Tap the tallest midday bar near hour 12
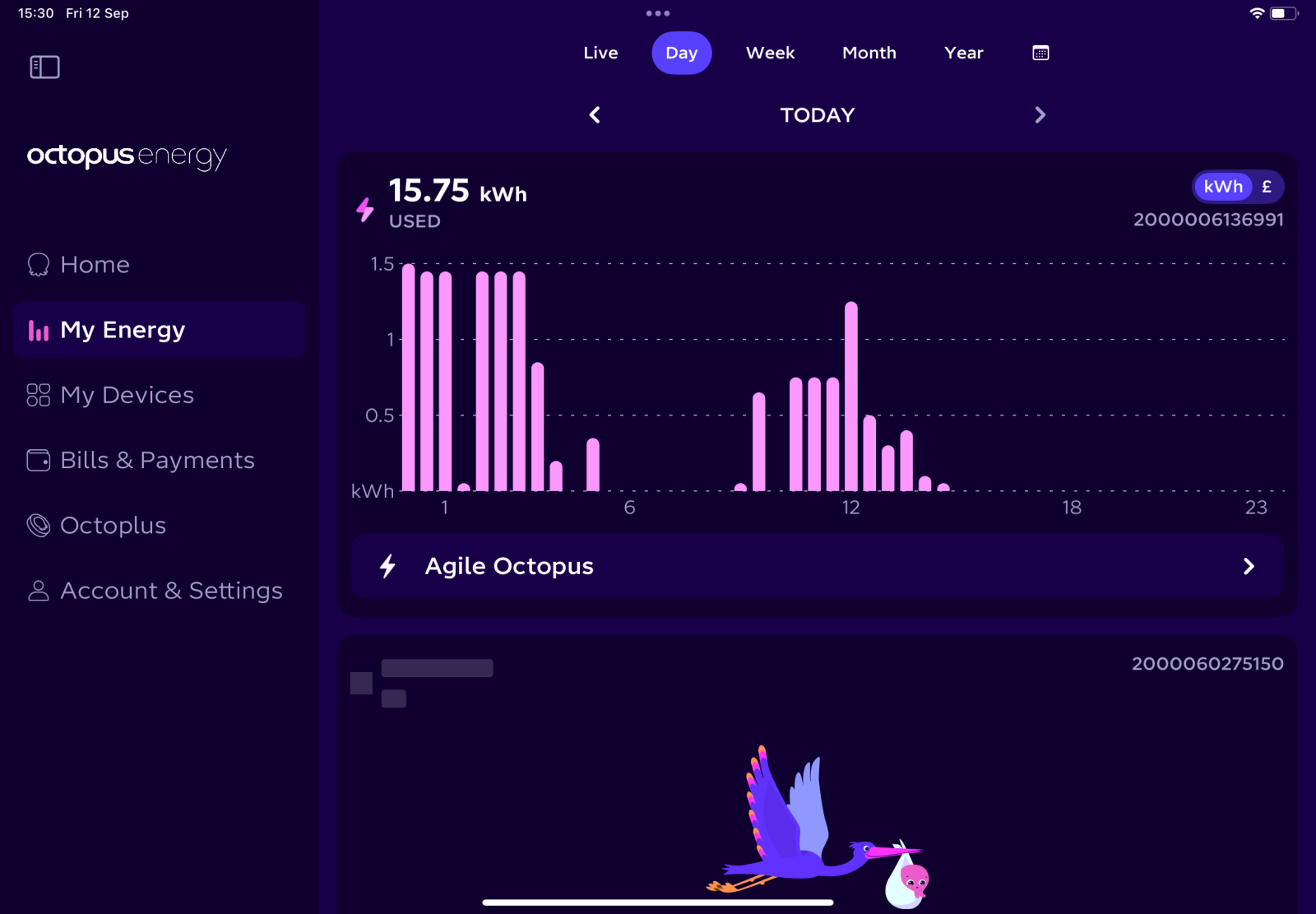This screenshot has width=1316, height=914. [x=851, y=397]
